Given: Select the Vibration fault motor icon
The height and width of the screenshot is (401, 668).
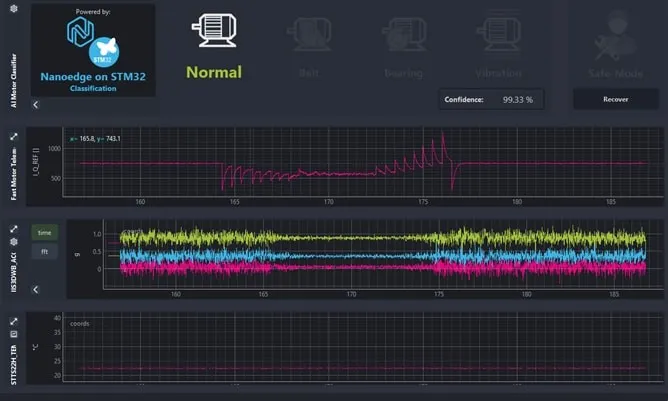Looking at the screenshot, I should (x=498, y=37).
